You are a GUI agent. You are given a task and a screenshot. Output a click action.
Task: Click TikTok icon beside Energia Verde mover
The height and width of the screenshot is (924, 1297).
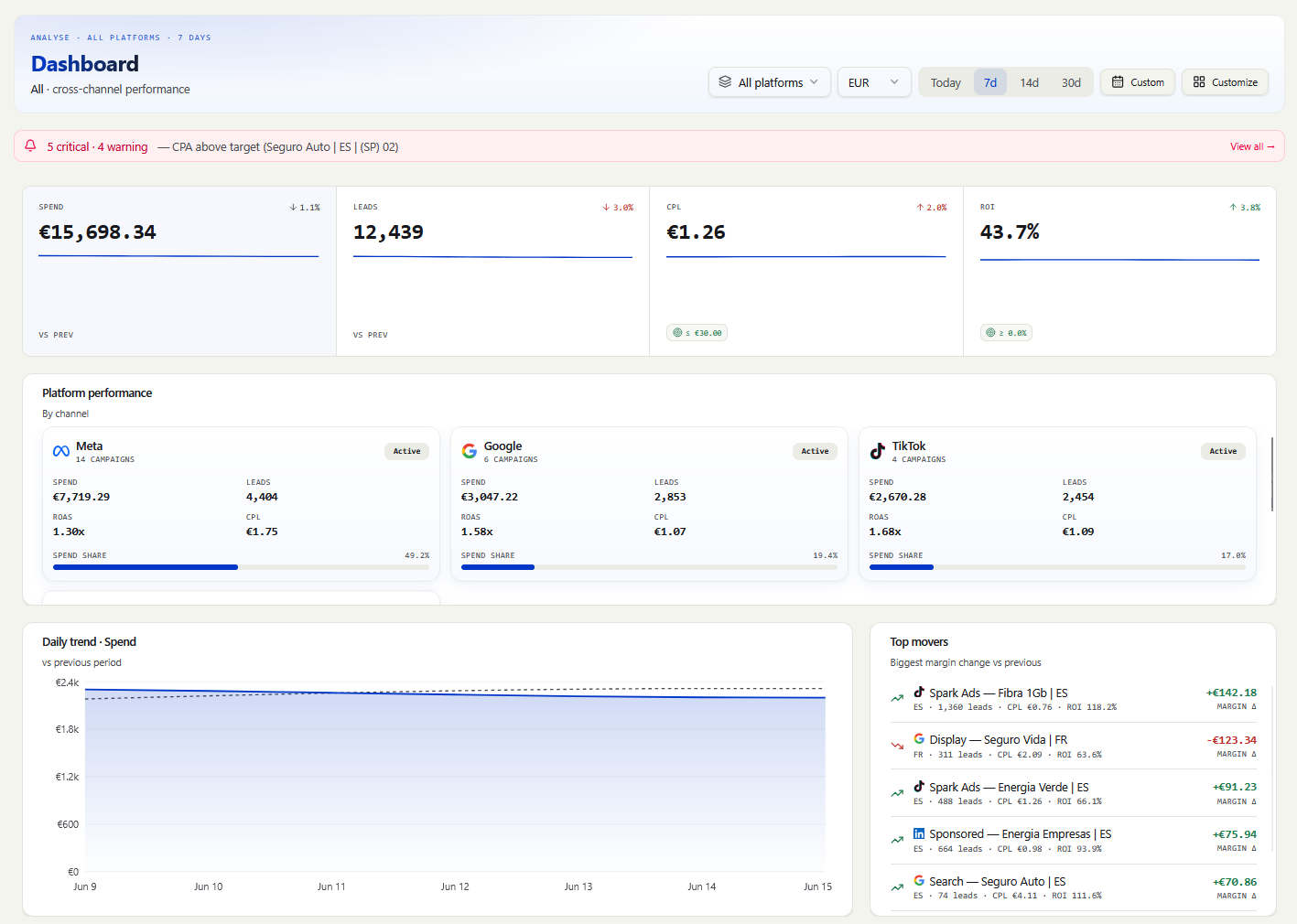click(919, 786)
